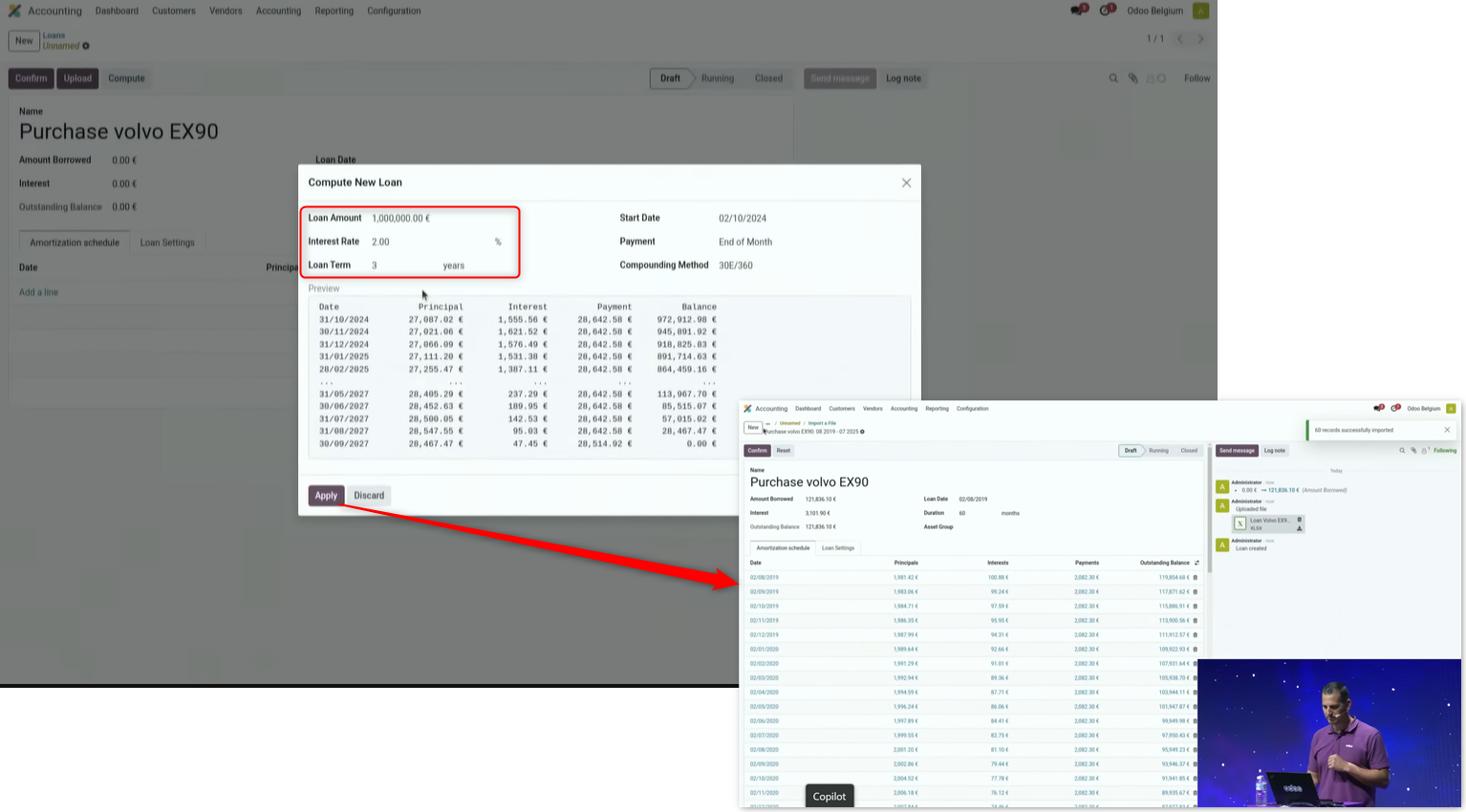The image size is (1466, 812).
Task: Dismiss the '60 records successfully imported' notification
Action: click(1447, 430)
